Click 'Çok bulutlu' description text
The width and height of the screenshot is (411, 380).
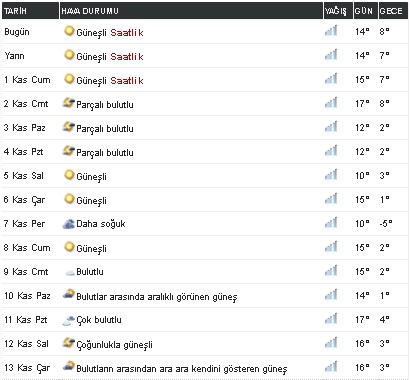coord(99,320)
